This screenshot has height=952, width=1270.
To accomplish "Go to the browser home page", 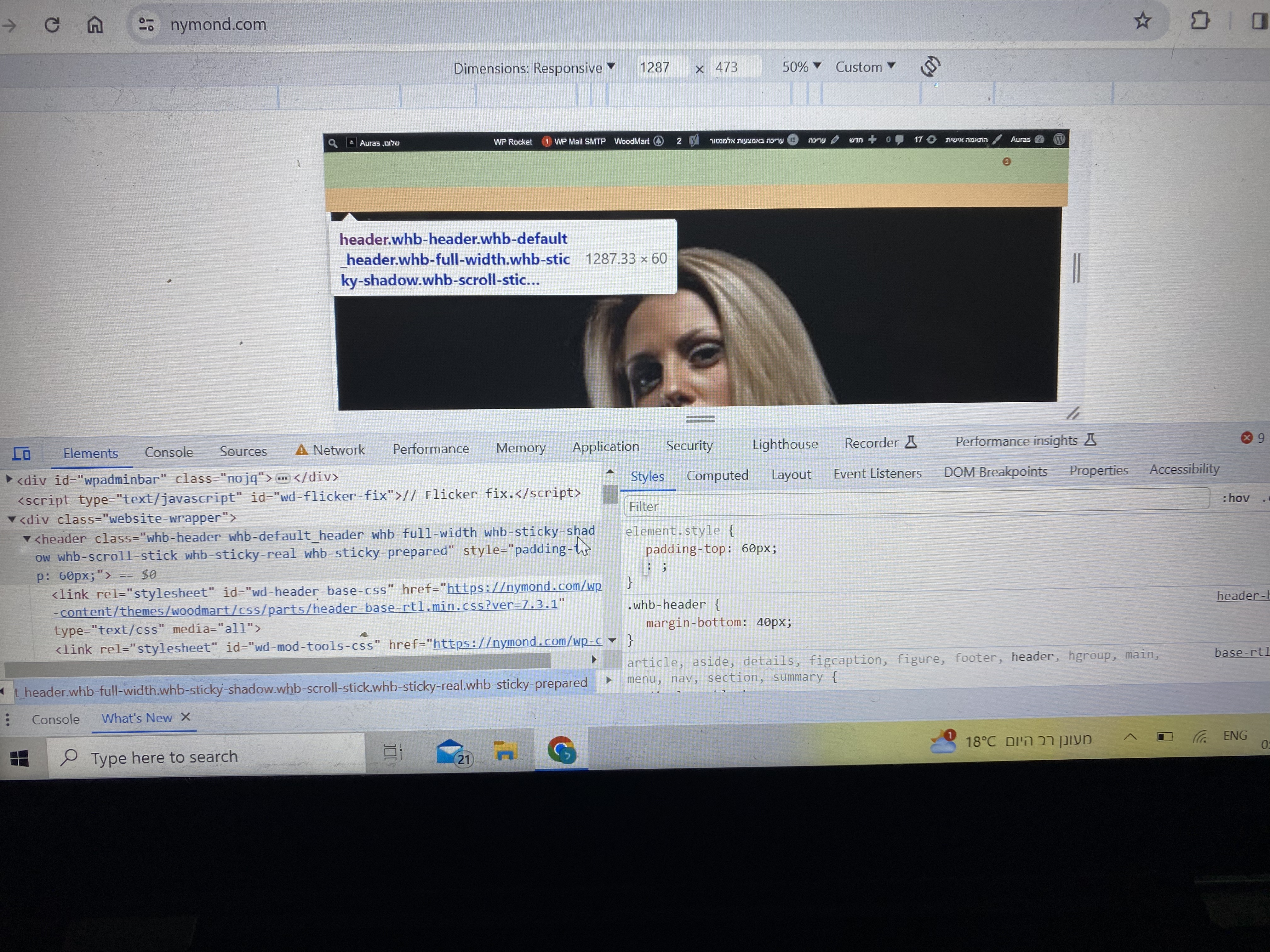I will point(95,25).
